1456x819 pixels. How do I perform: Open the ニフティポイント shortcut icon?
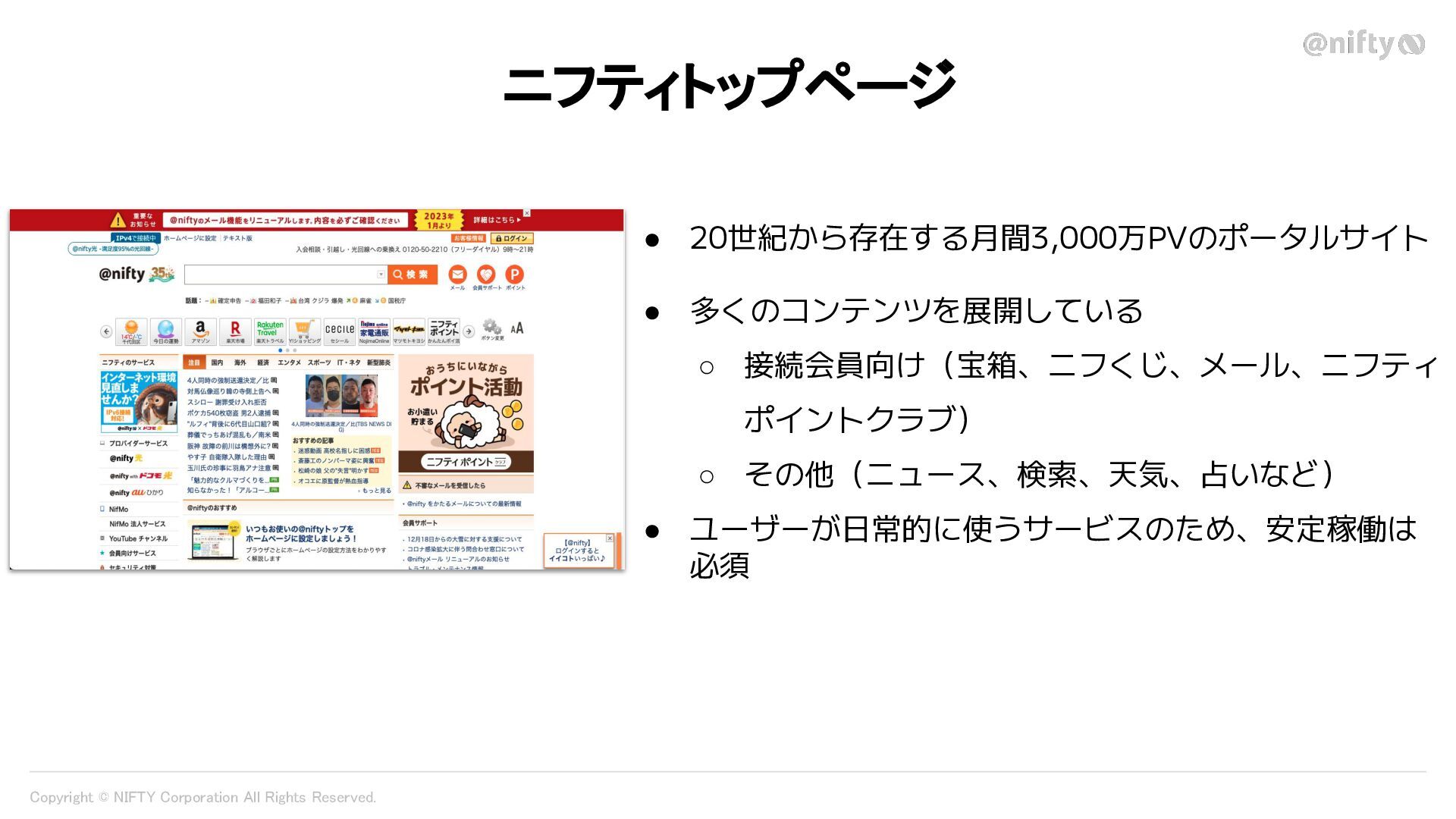click(x=444, y=331)
